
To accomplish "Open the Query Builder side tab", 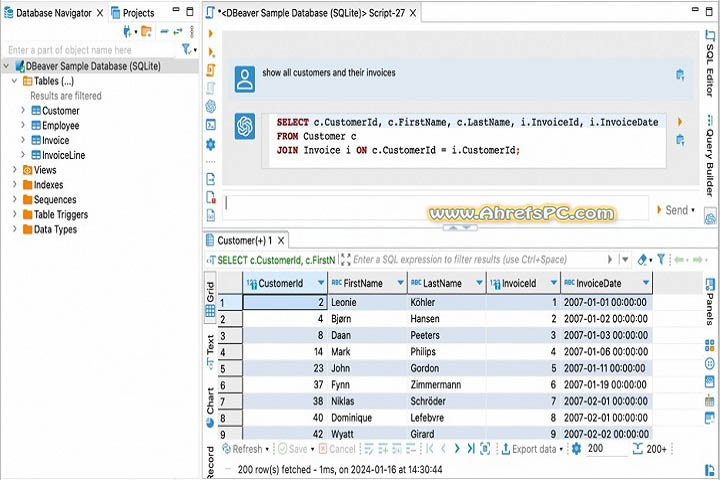I will pos(710,156).
